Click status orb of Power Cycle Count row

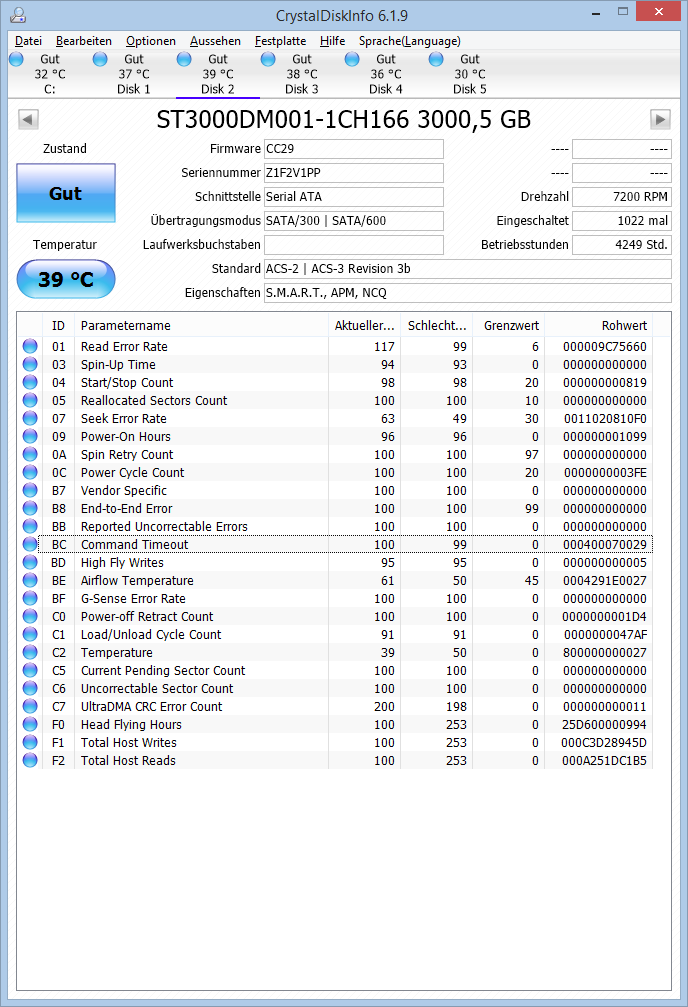[30, 472]
